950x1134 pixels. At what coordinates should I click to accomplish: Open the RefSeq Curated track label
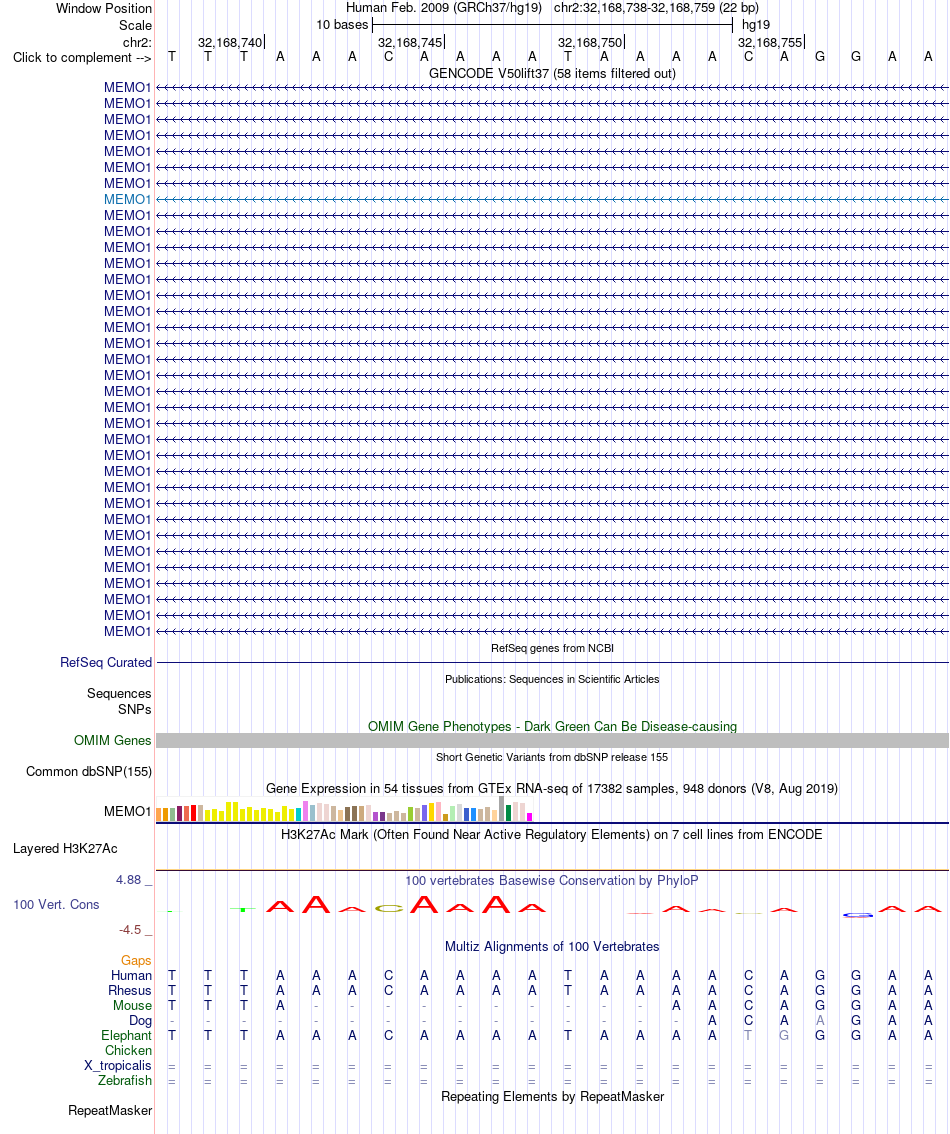(106, 662)
